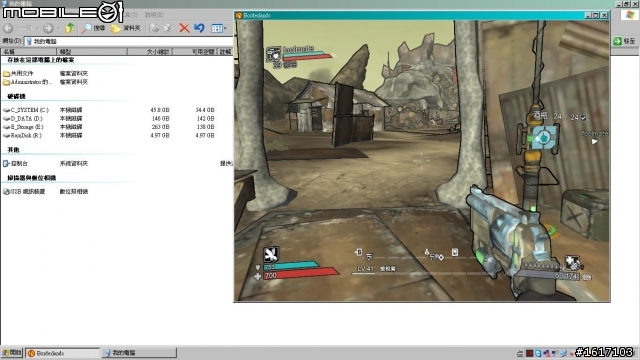Click the Back arrow in Explorer toolbar
The height and width of the screenshot is (360, 640).
[7, 28]
